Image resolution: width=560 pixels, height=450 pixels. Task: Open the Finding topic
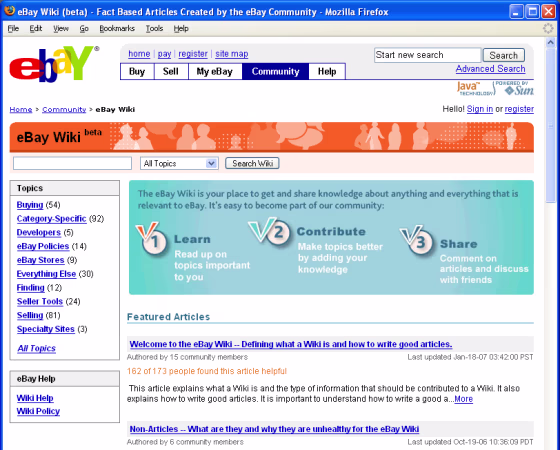click(30, 288)
